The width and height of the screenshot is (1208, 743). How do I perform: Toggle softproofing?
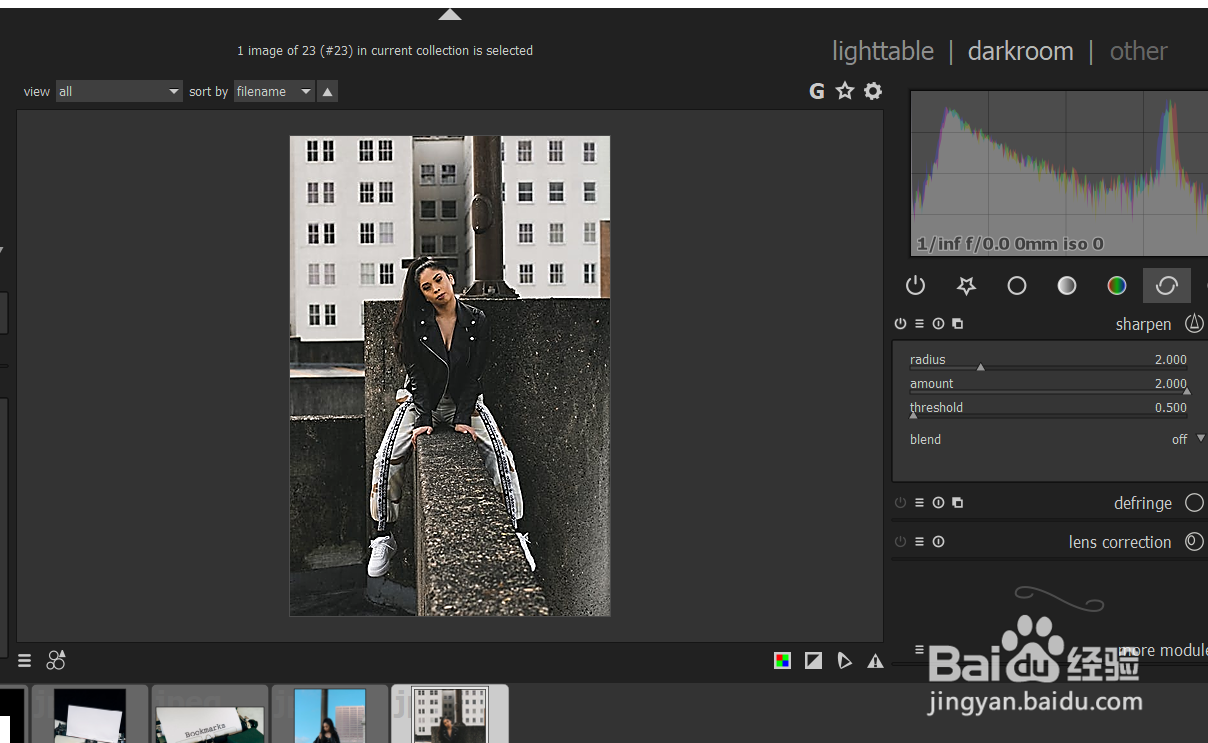(845, 661)
